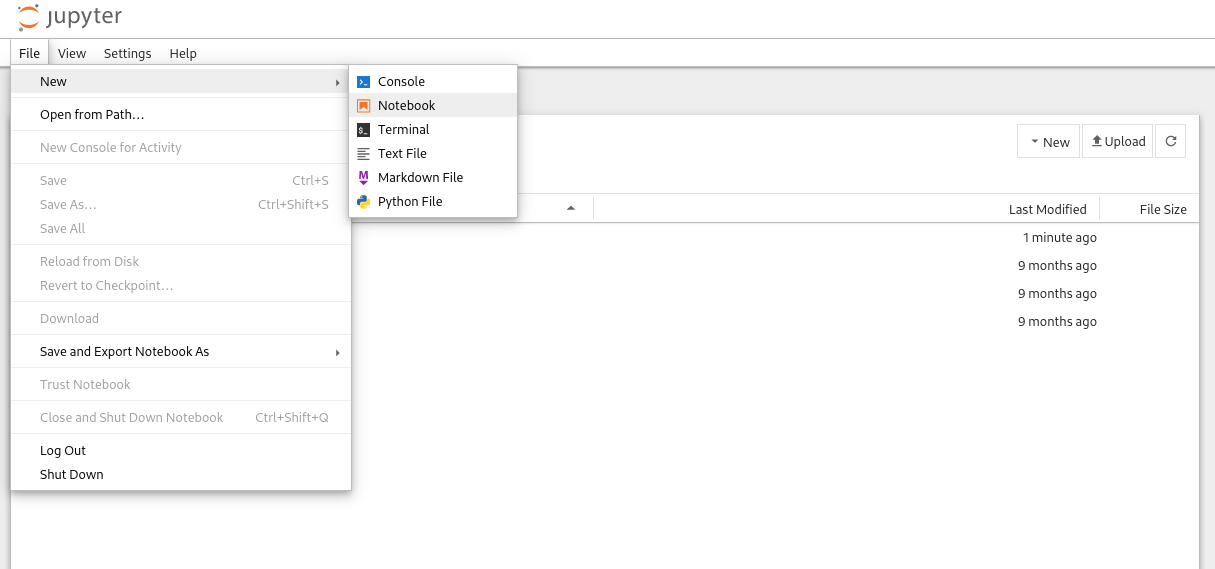The width and height of the screenshot is (1215, 569).
Task: Expand the New submenu in File menu
Action: tap(180, 82)
